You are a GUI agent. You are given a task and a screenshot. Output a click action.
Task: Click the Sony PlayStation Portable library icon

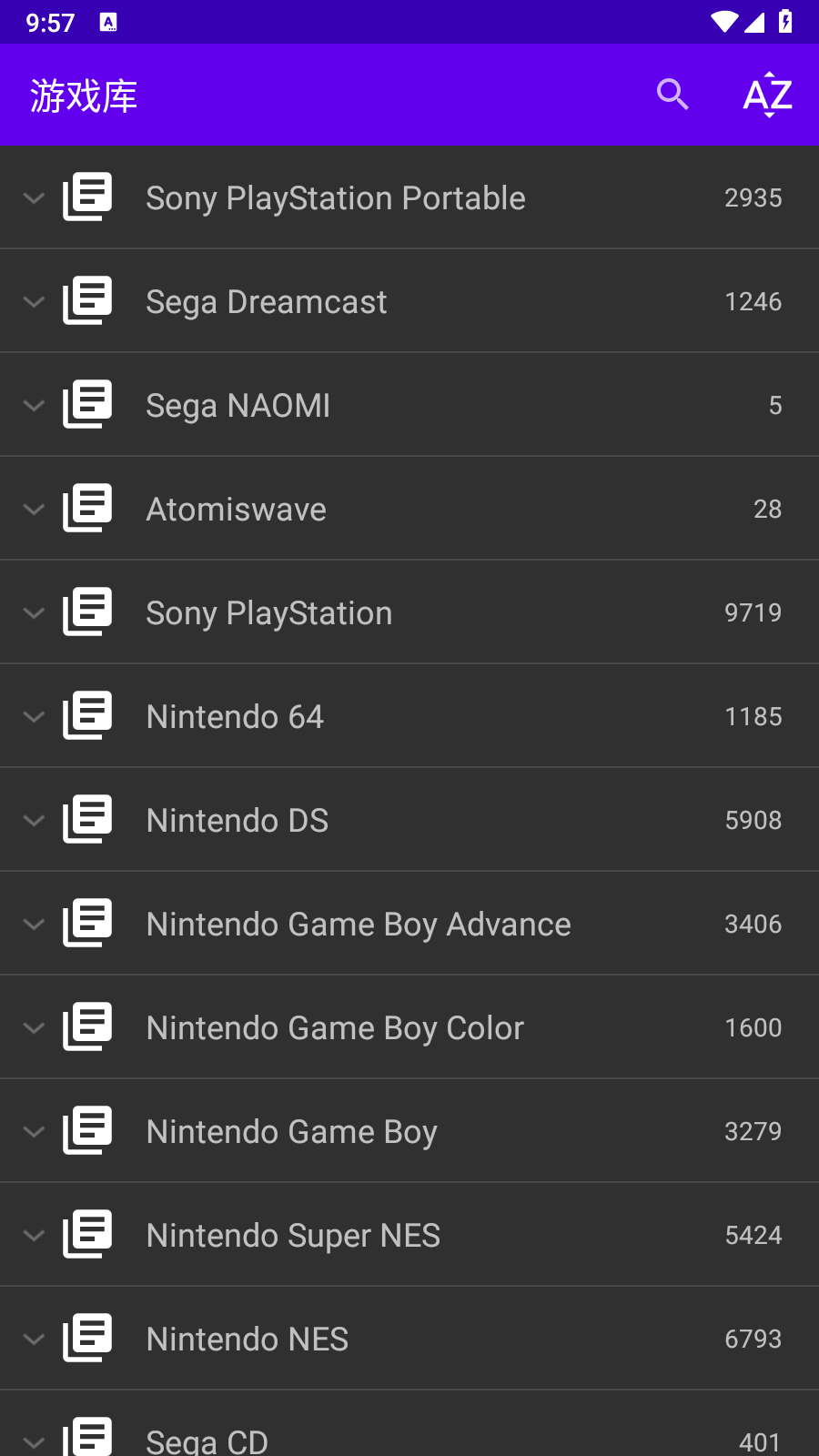pos(87,197)
